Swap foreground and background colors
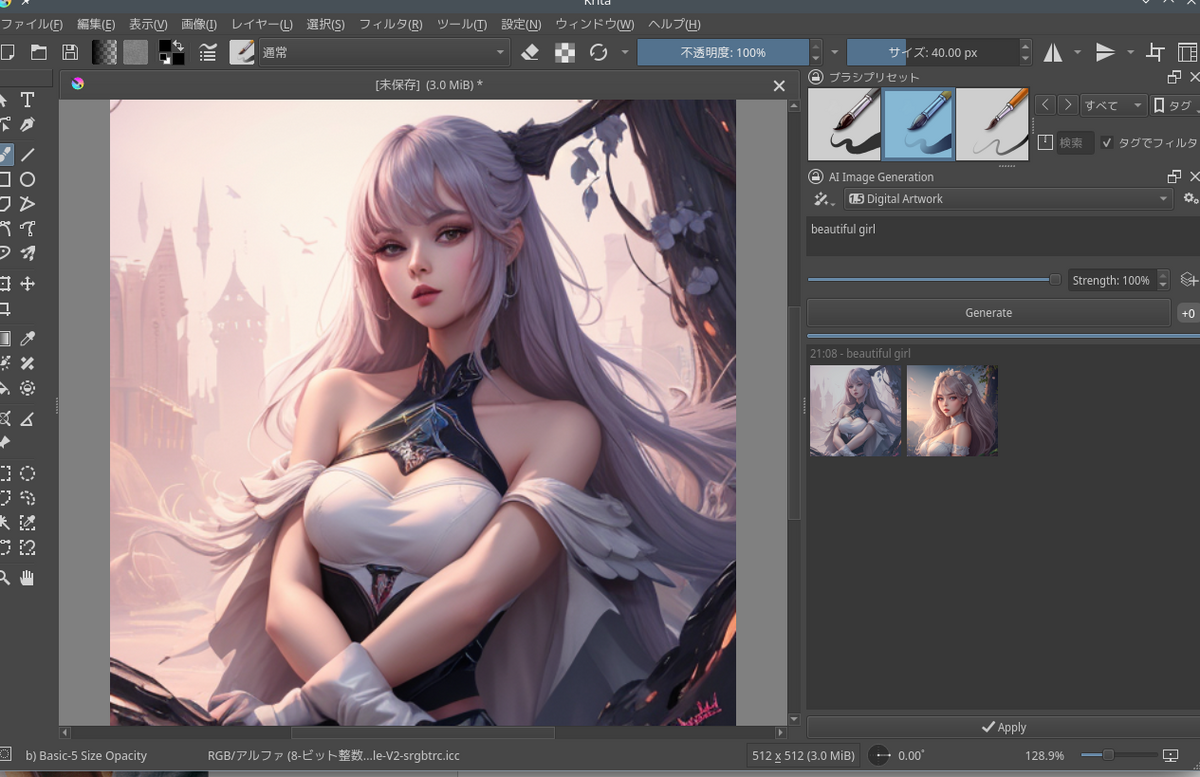 [178, 45]
